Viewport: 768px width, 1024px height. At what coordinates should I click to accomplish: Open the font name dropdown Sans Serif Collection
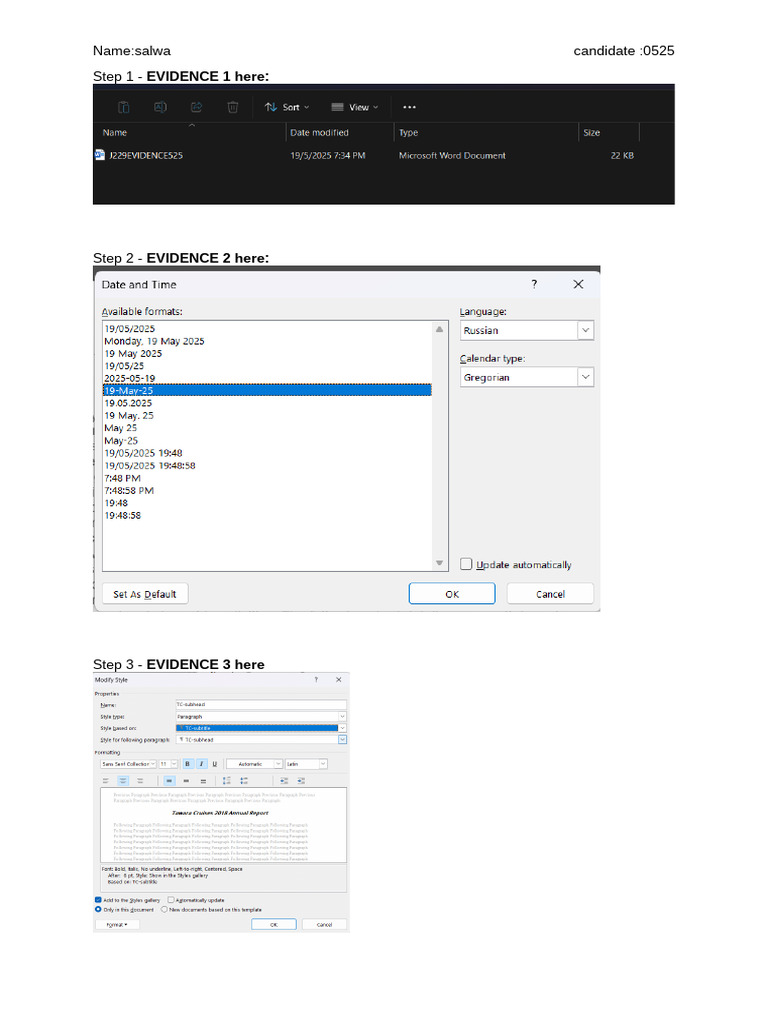click(153, 763)
